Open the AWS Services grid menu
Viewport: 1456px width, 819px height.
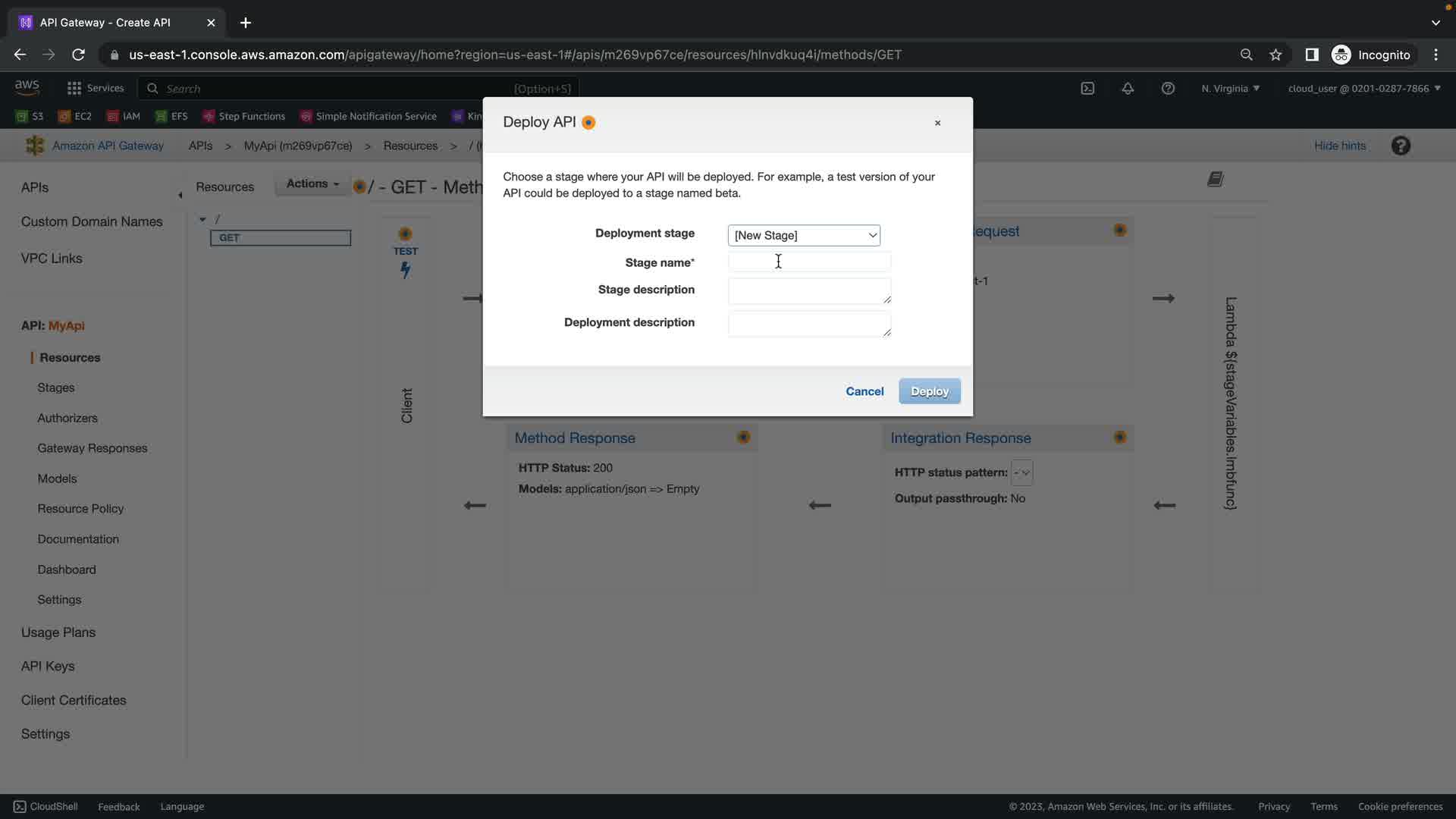click(74, 89)
